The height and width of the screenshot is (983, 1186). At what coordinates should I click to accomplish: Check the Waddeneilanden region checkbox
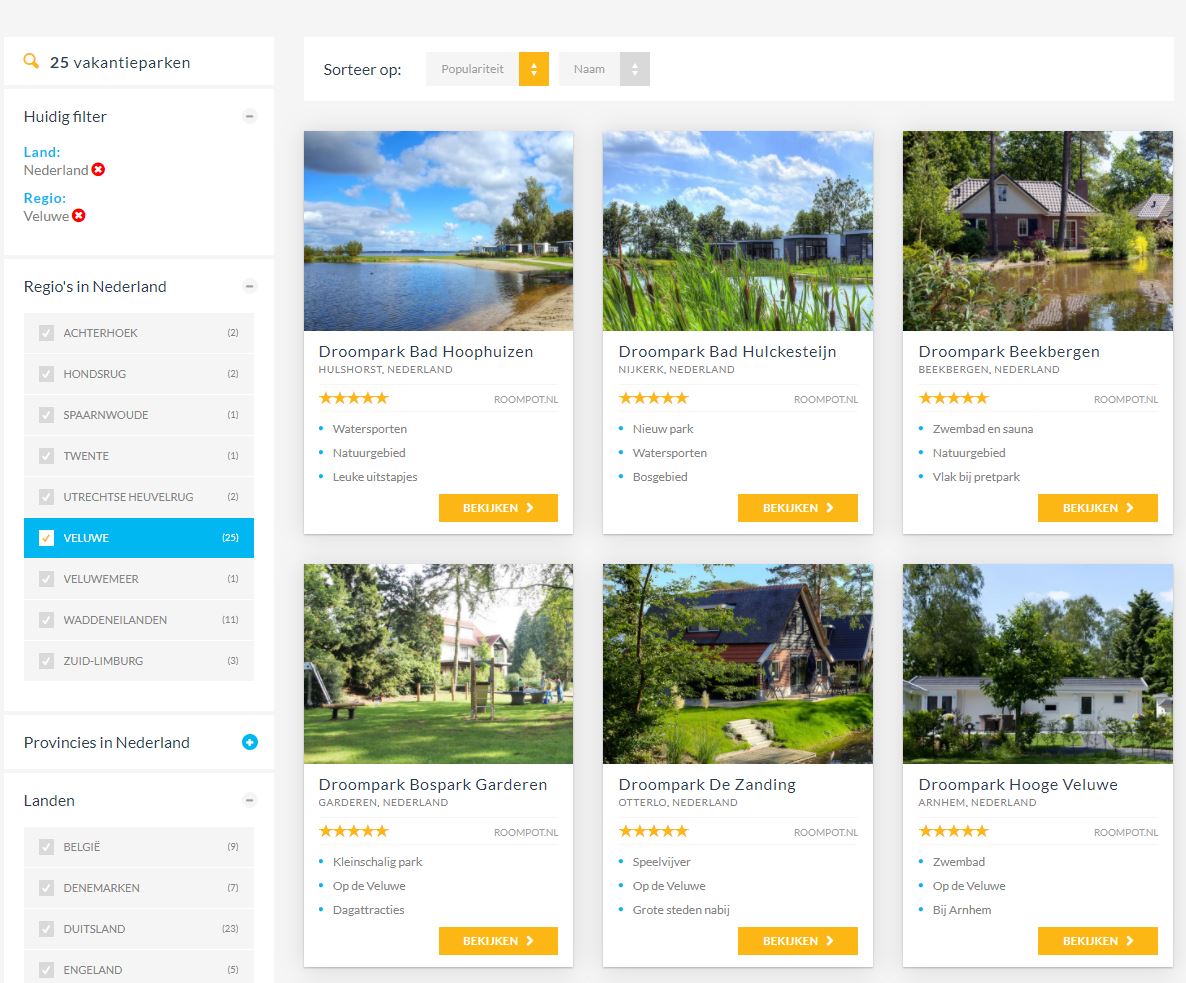click(46, 620)
